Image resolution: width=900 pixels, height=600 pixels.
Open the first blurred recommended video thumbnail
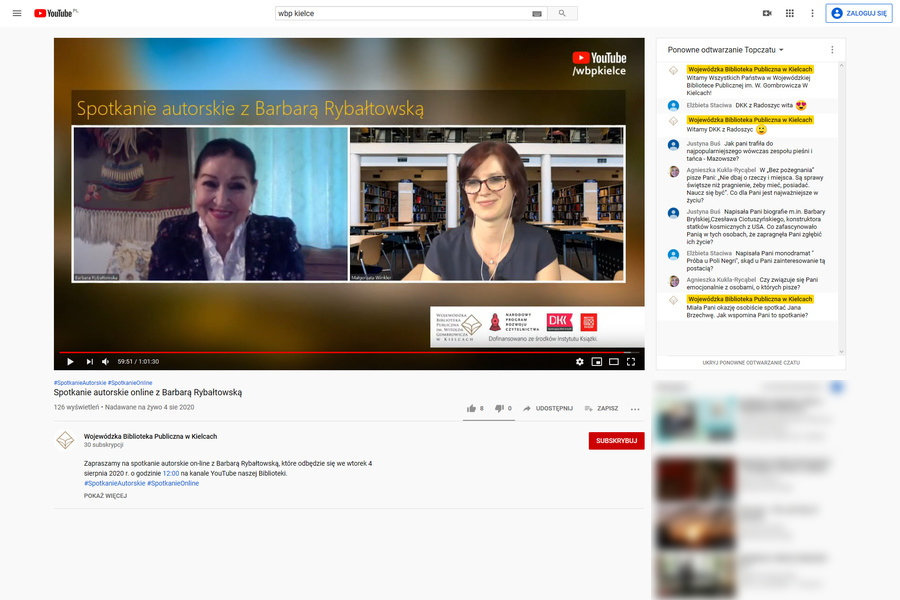(x=695, y=419)
